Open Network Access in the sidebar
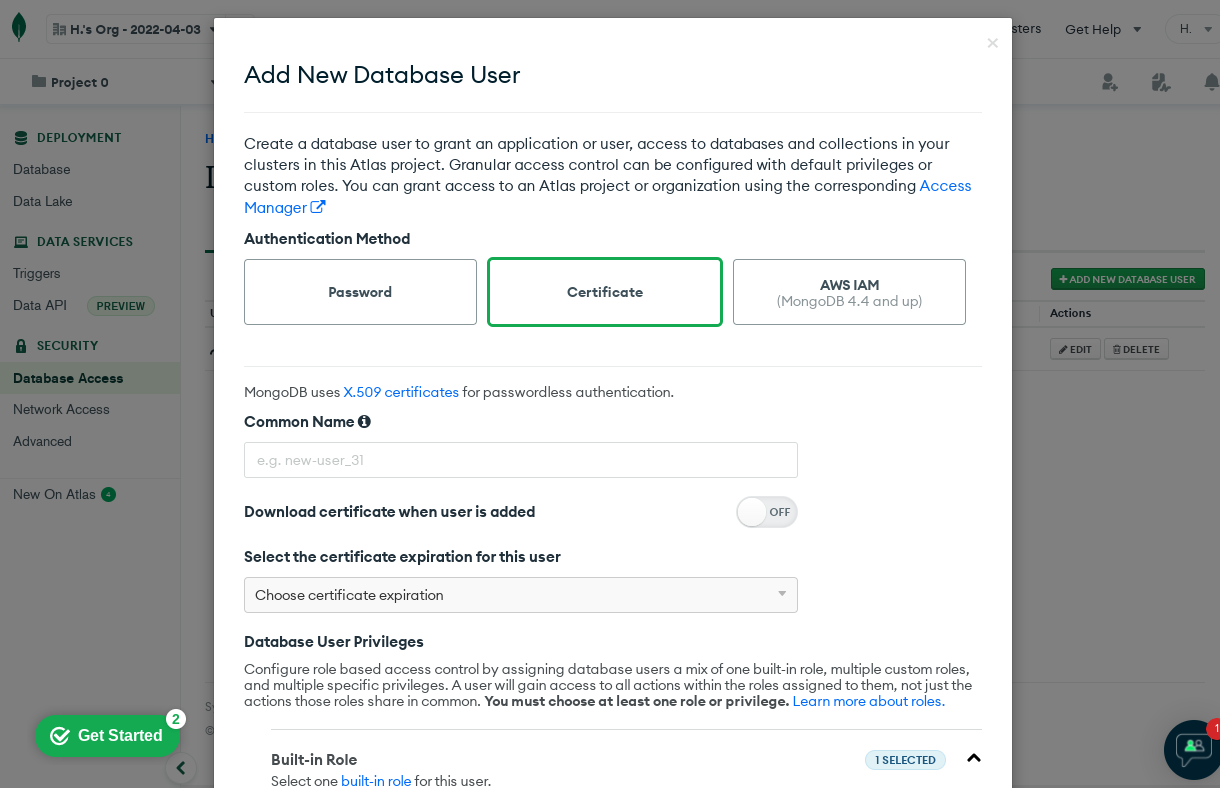Viewport: 1220px width, 788px height. coord(61,409)
